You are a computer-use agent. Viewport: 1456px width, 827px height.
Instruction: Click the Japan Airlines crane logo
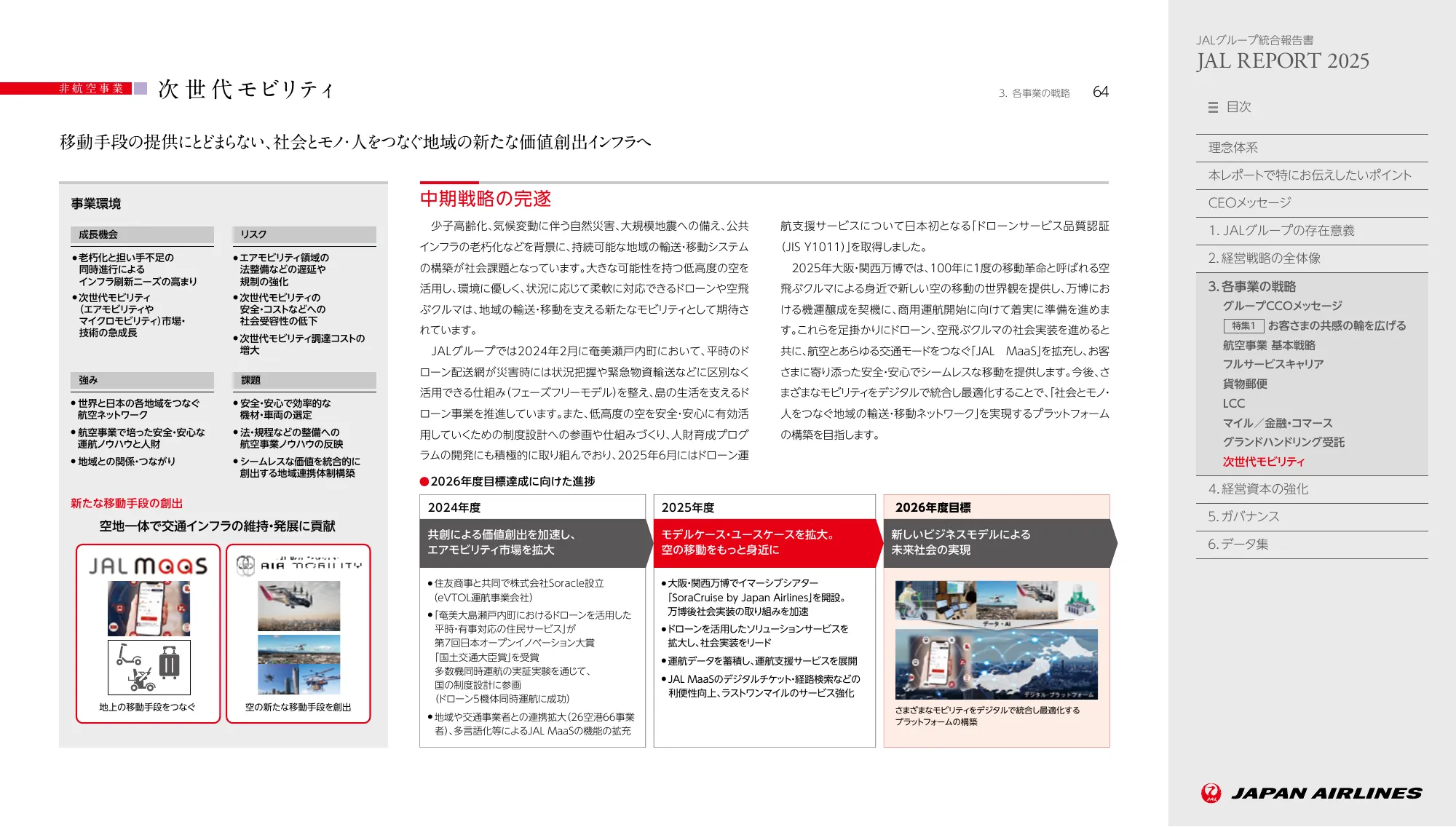(x=1211, y=793)
